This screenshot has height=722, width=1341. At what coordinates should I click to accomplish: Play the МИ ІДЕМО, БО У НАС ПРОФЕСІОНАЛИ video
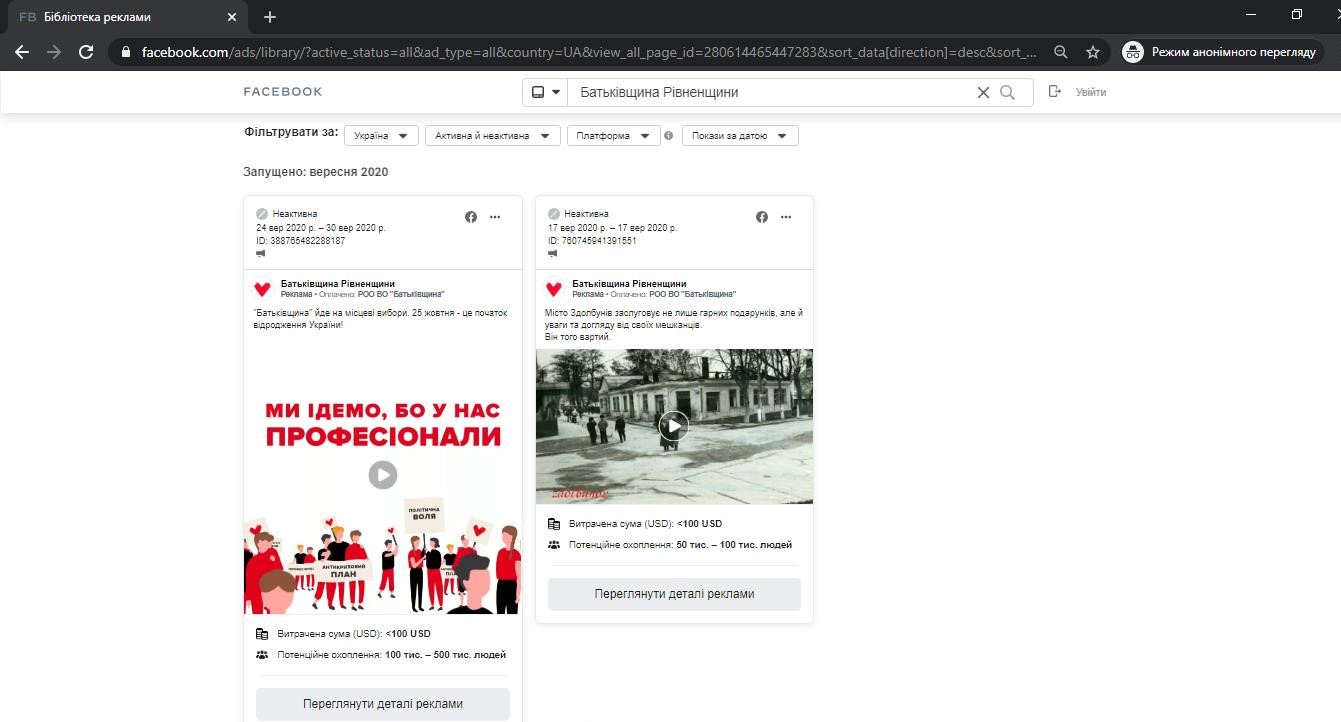383,475
